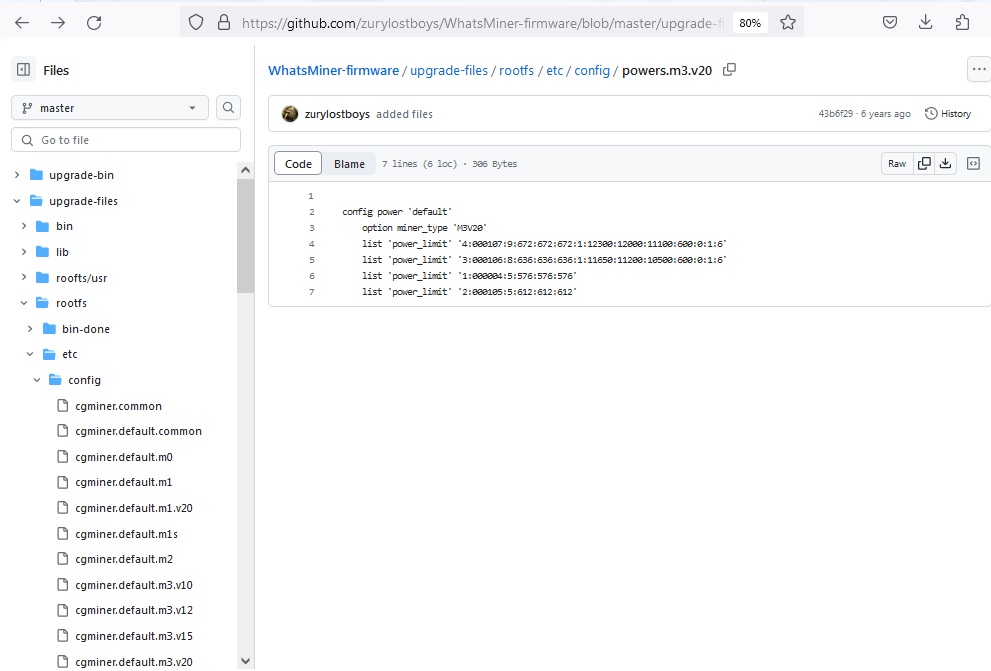Adjust the browser zoom level 80% indicator

(748, 22)
